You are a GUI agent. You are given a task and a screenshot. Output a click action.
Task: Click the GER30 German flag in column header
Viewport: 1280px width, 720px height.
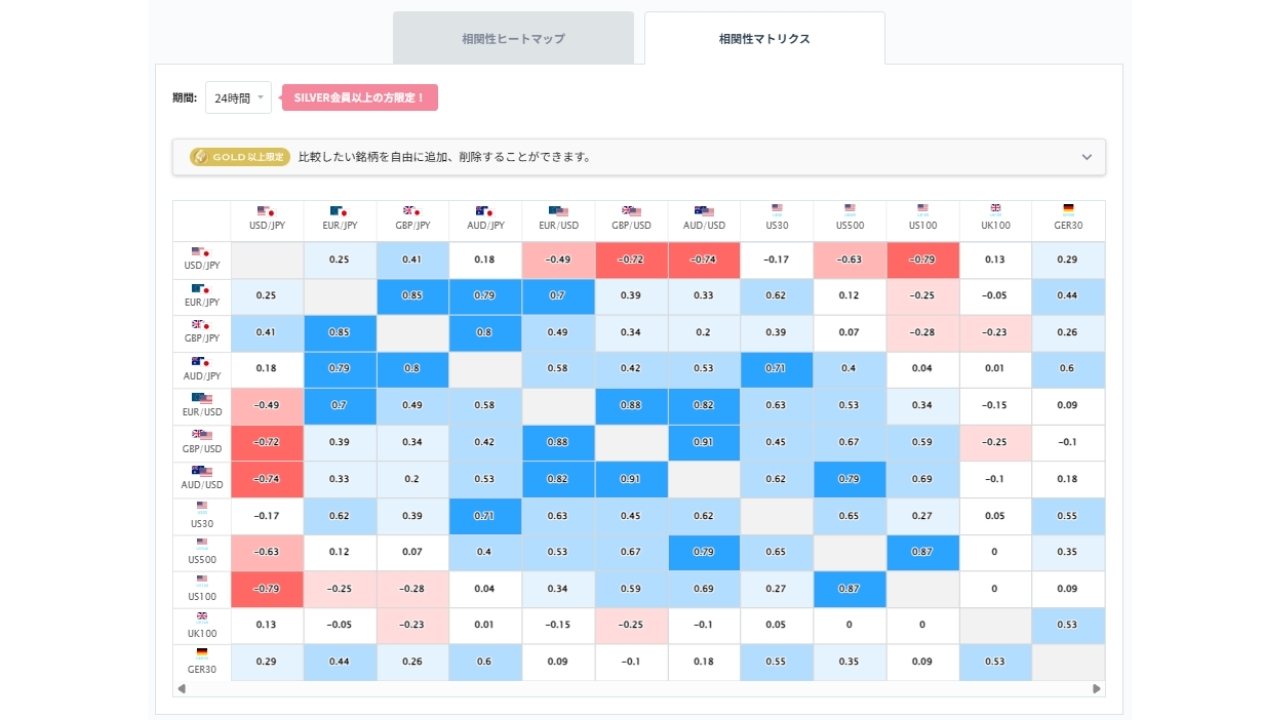[1068, 210]
